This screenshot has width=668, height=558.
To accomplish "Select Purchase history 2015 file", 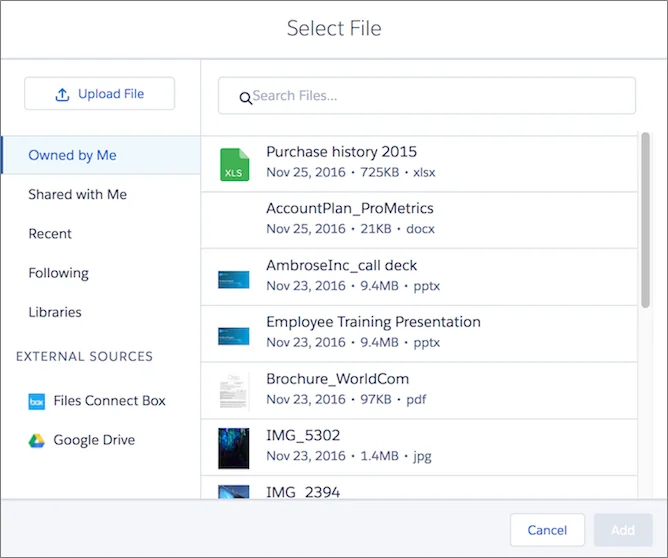I will 419,164.
